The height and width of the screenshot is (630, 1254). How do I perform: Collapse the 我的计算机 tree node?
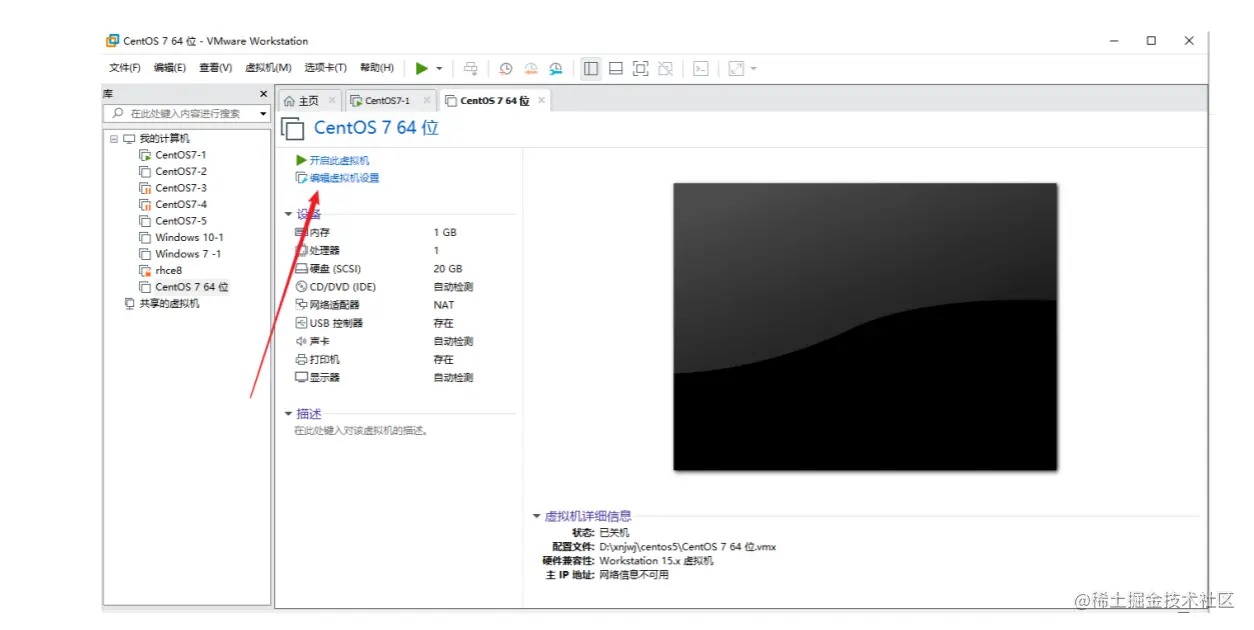114,139
